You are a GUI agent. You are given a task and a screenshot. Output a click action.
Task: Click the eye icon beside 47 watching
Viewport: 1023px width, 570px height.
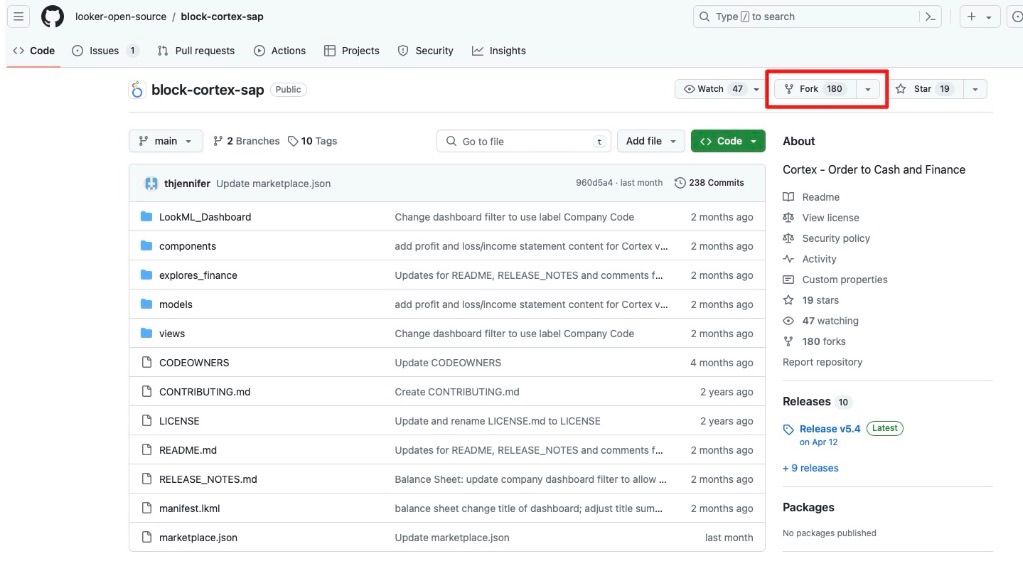(x=788, y=321)
